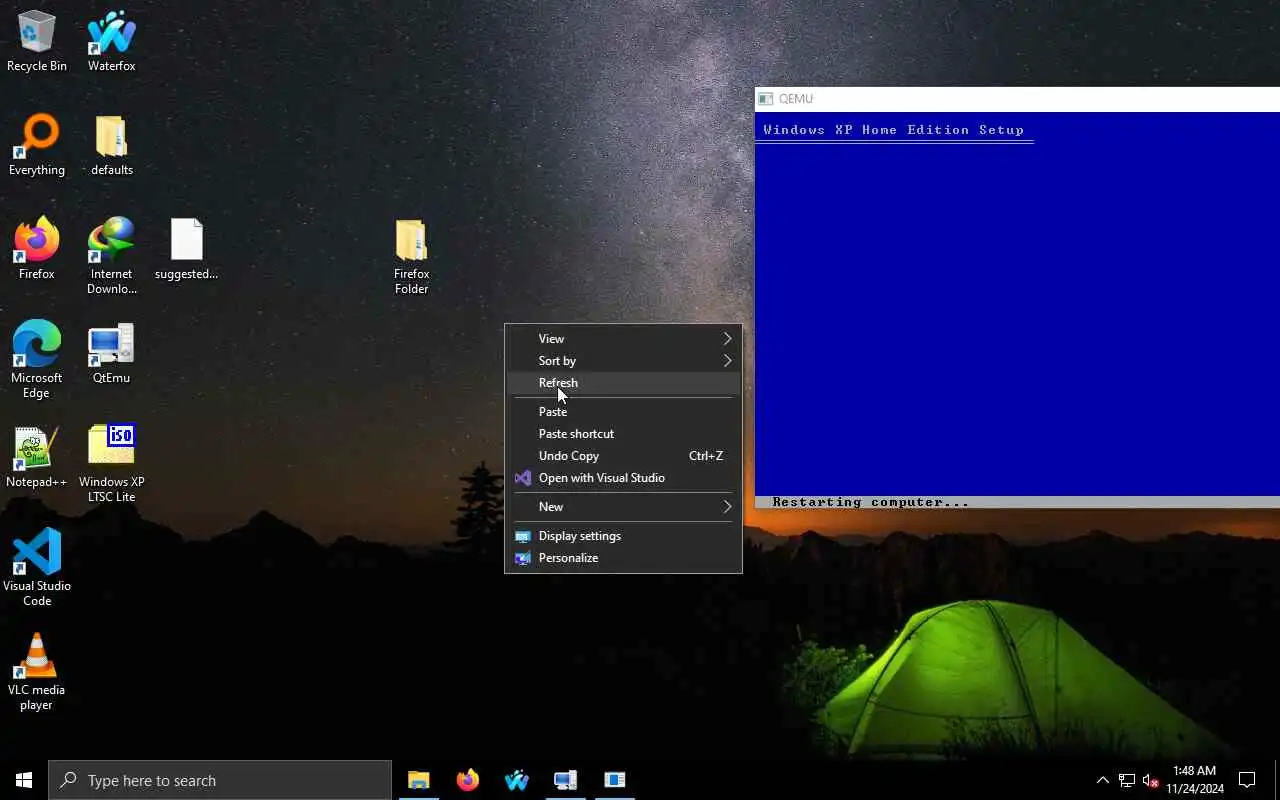Click the muted volume tray icon

point(1150,780)
